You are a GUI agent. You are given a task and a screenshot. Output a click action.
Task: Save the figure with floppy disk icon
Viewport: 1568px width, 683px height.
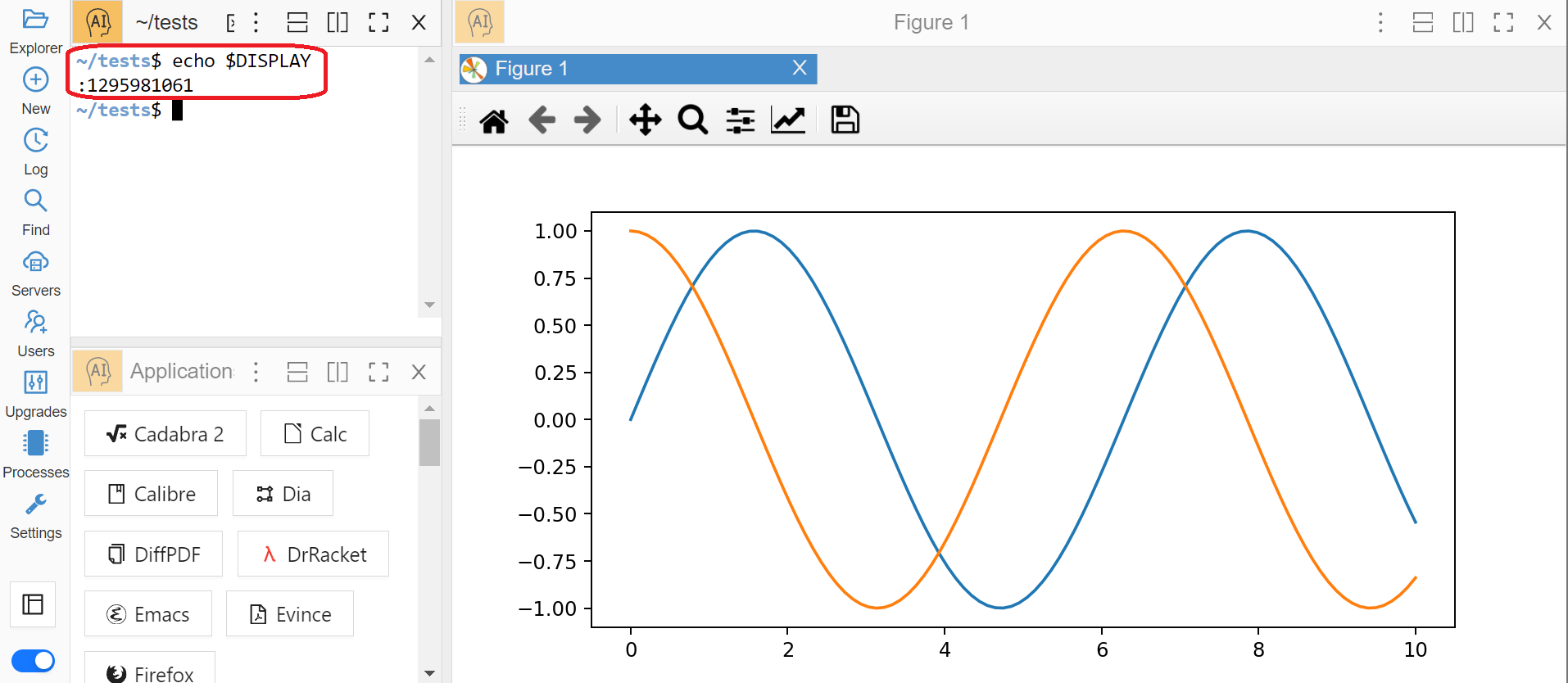845,120
